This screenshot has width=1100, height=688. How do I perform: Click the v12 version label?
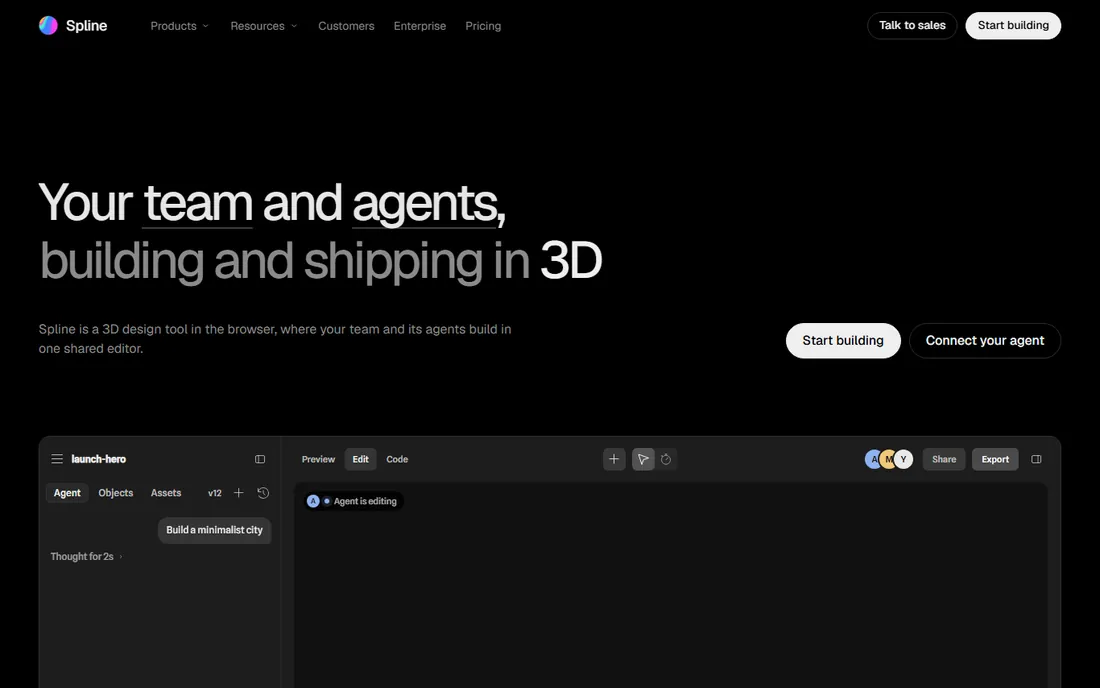[x=215, y=493]
